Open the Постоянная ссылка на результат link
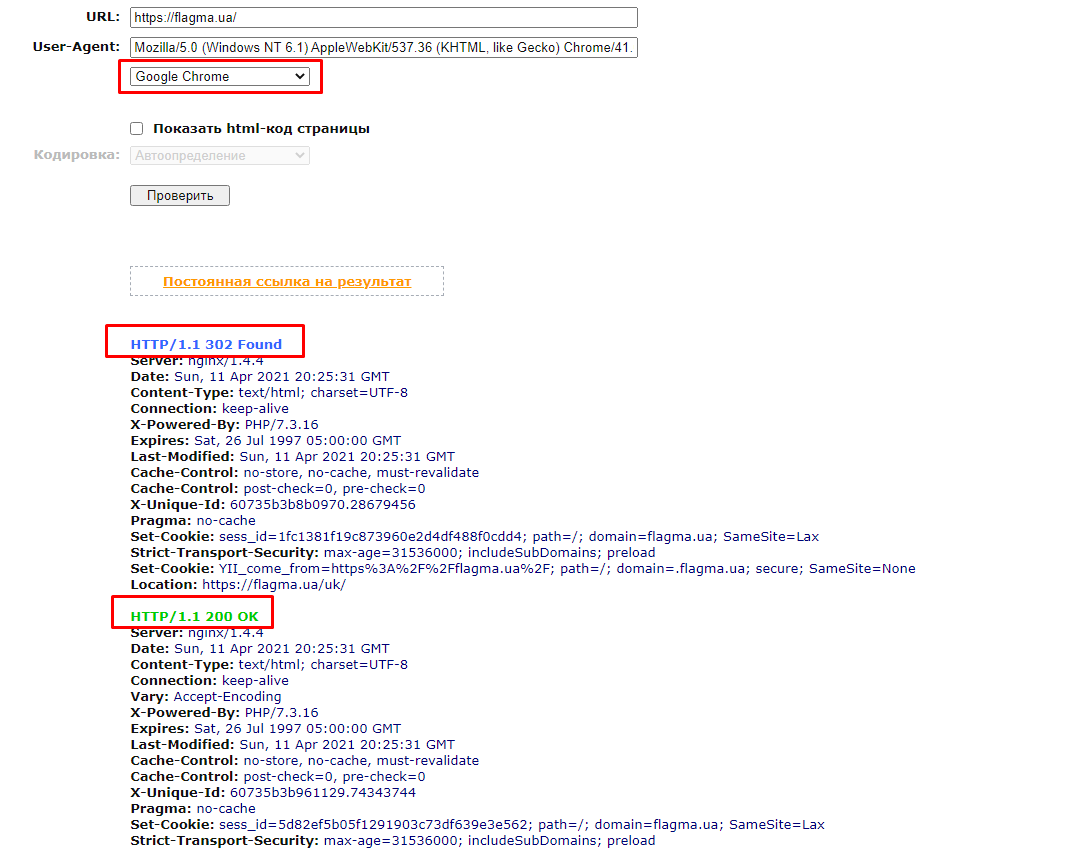 (287, 282)
